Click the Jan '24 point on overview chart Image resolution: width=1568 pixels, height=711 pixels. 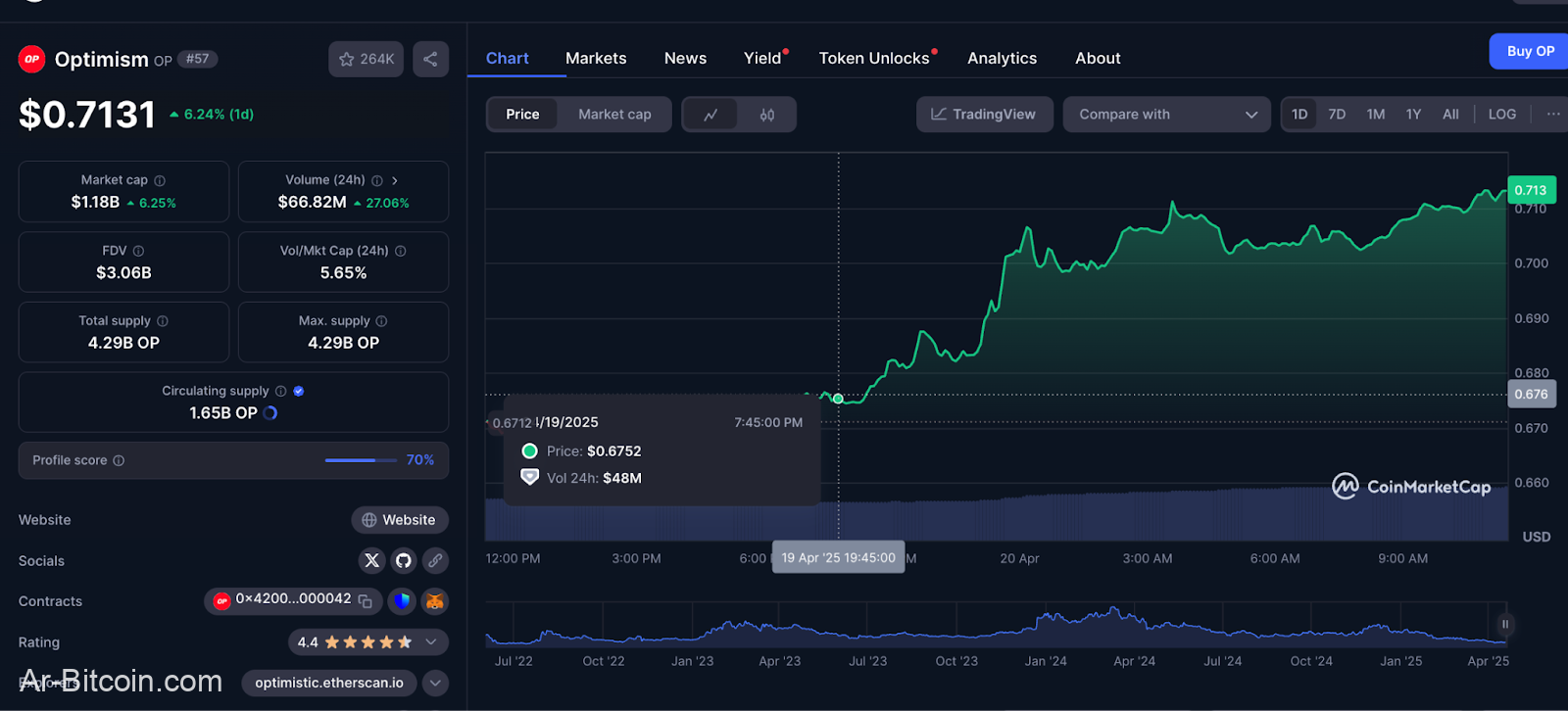pyautogui.click(x=1046, y=661)
